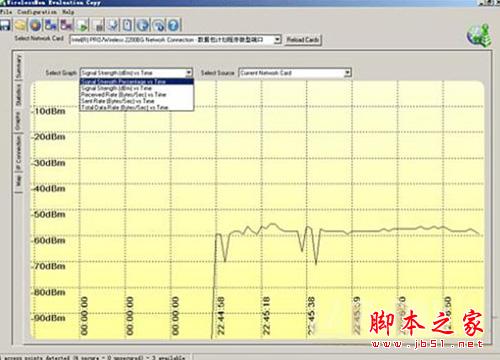Click the -80dBm axis label
This screenshot has height=360, width=500.
tap(49, 292)
